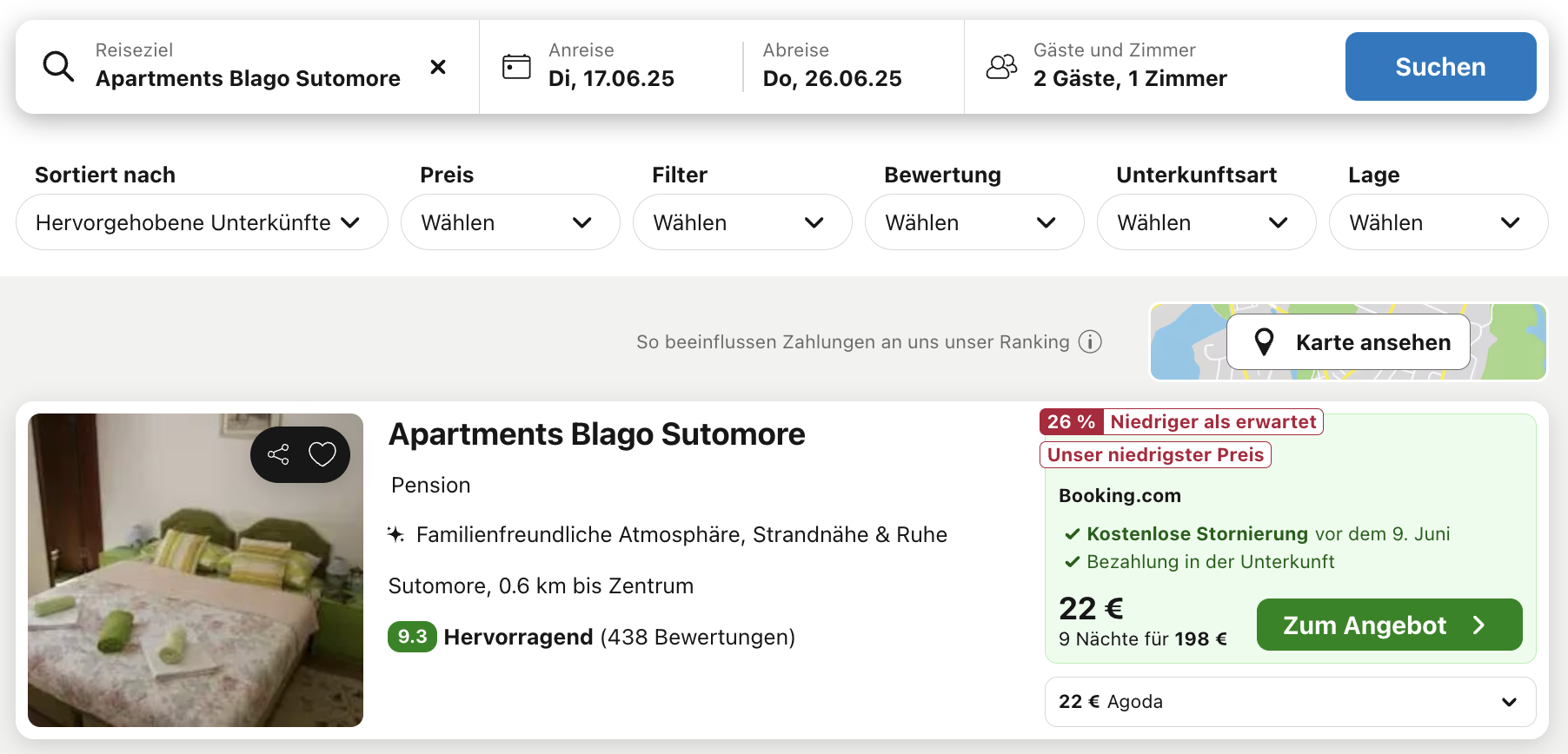This screenshot has height=754, width=1568.
Task: Click the guests icon beside Gäste und Zimmer
Action: click(1001, 67)
